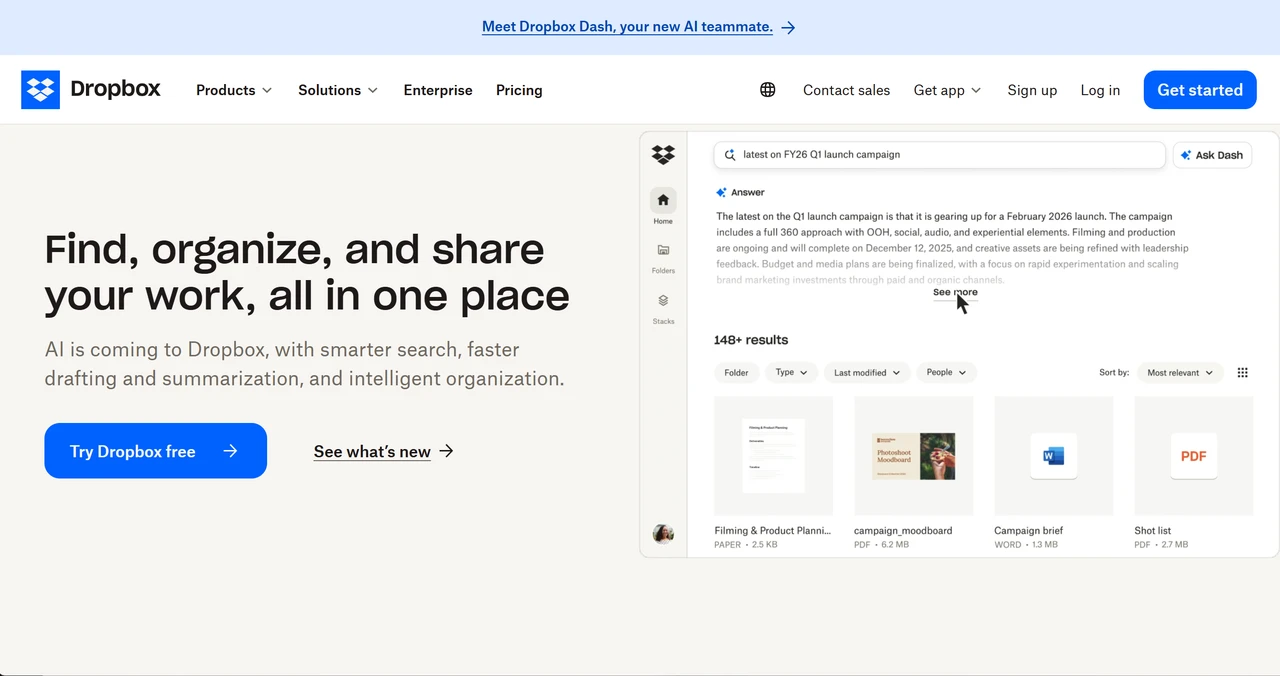Image resolution: width=1280 pixels, height=676 pixels.
Task: Click the Dropbox logo icon
Action: click(40, 89)
